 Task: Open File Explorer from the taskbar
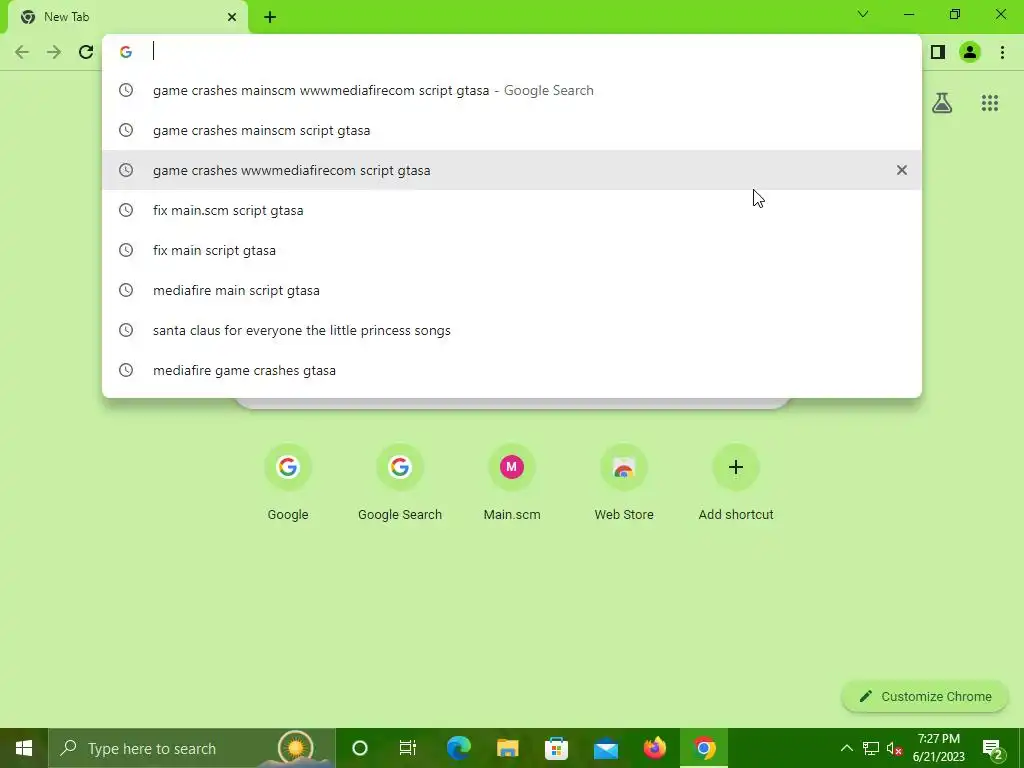[507, 748]
